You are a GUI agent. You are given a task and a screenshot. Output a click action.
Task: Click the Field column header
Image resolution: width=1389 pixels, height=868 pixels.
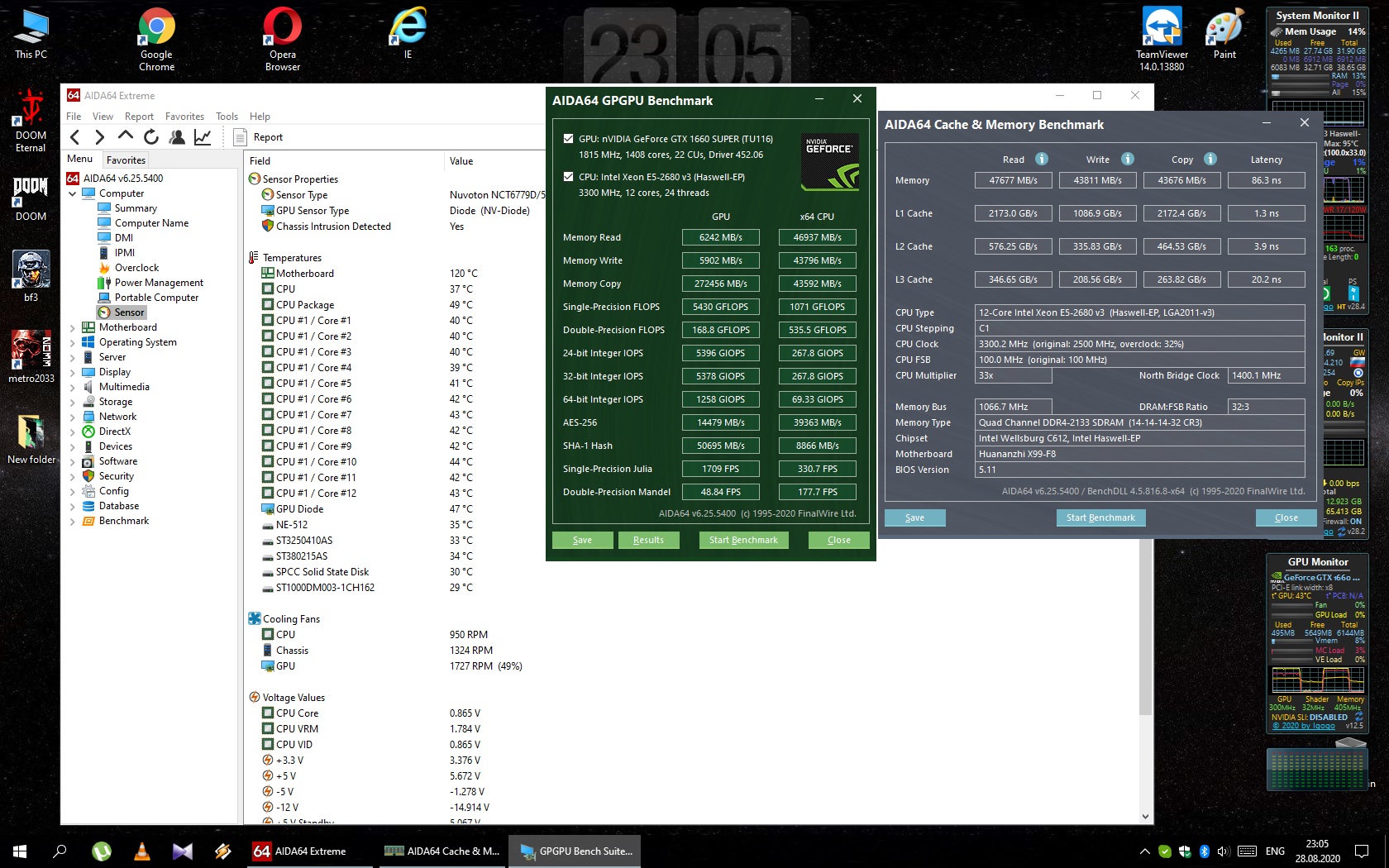pos(343,161)
